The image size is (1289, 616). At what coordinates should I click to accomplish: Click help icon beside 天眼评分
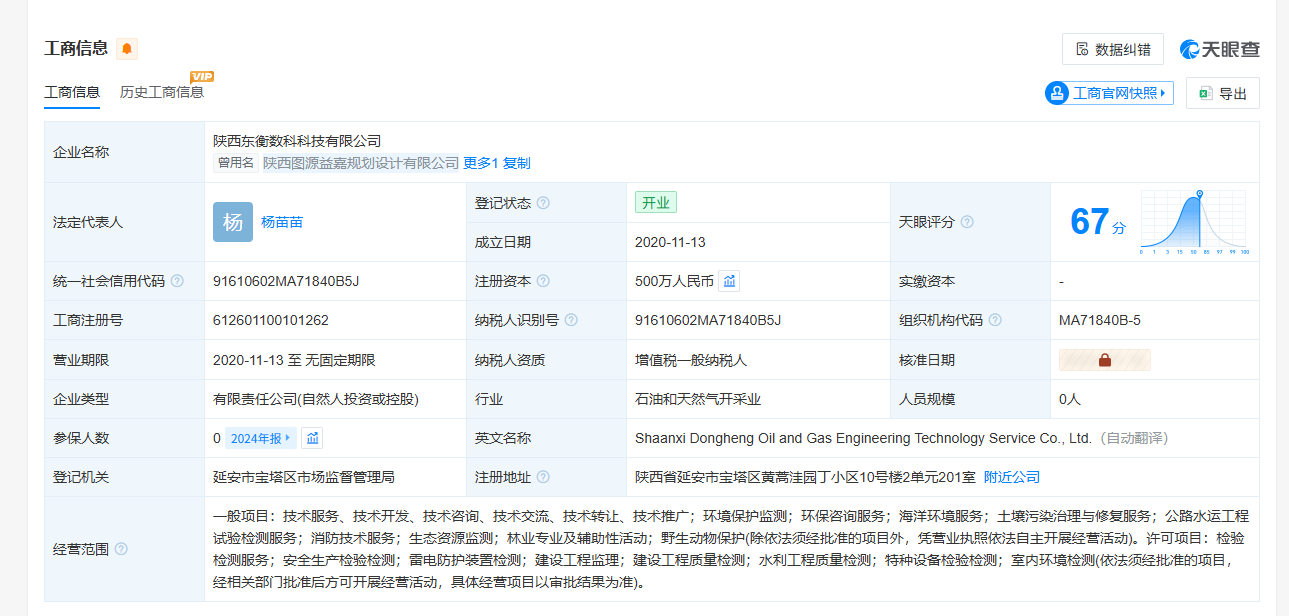tap(967, 222)
